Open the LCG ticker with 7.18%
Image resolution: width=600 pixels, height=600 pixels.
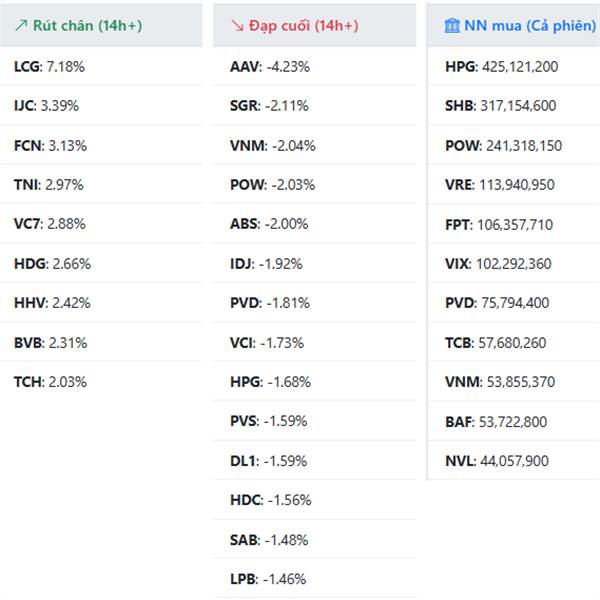point(50,67)
